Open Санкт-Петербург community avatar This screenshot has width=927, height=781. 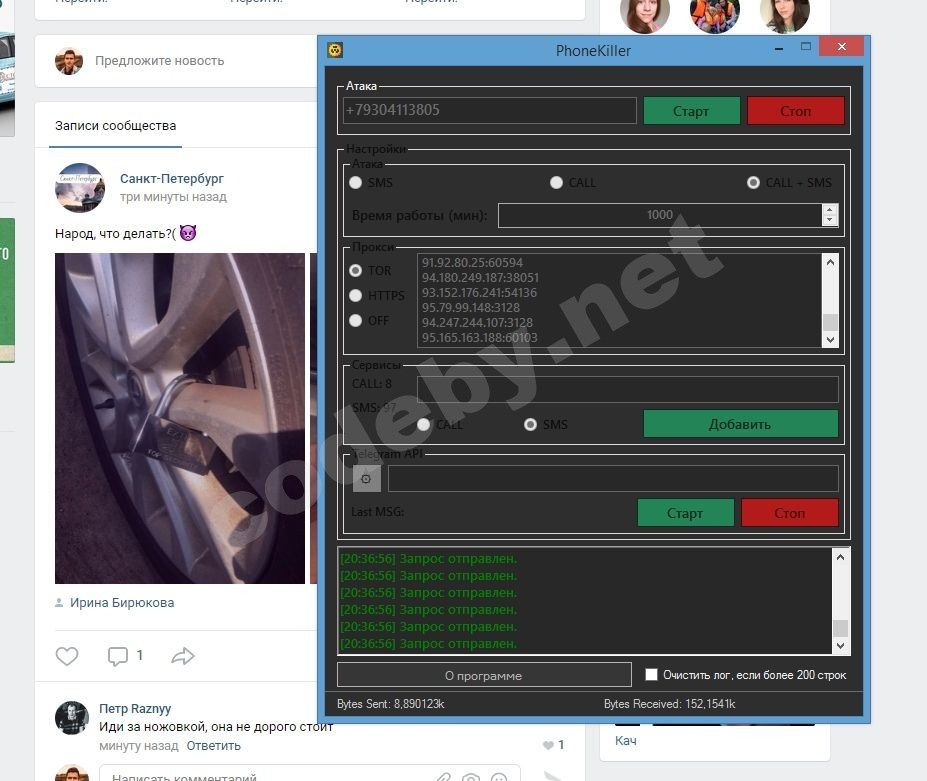point(80,188)
